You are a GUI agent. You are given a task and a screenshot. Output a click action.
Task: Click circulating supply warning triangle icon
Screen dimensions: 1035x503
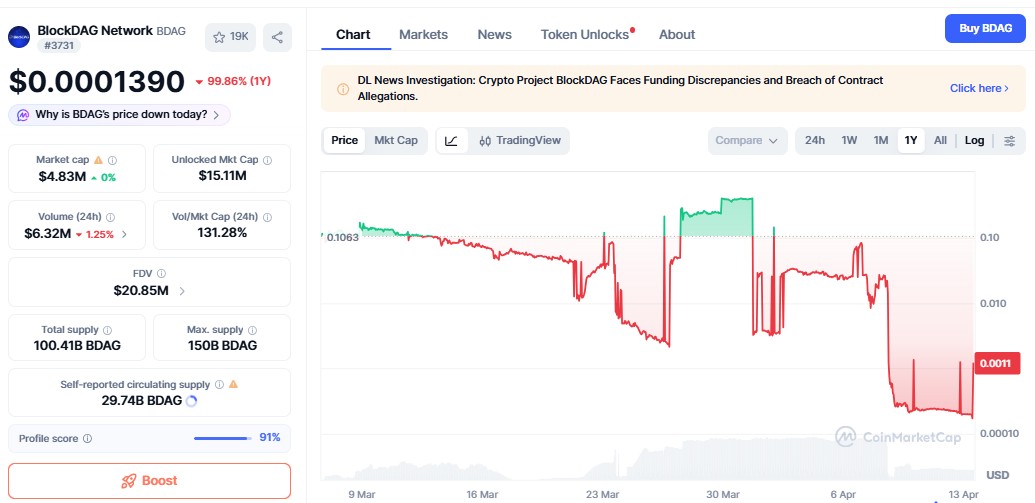(233, 384)
